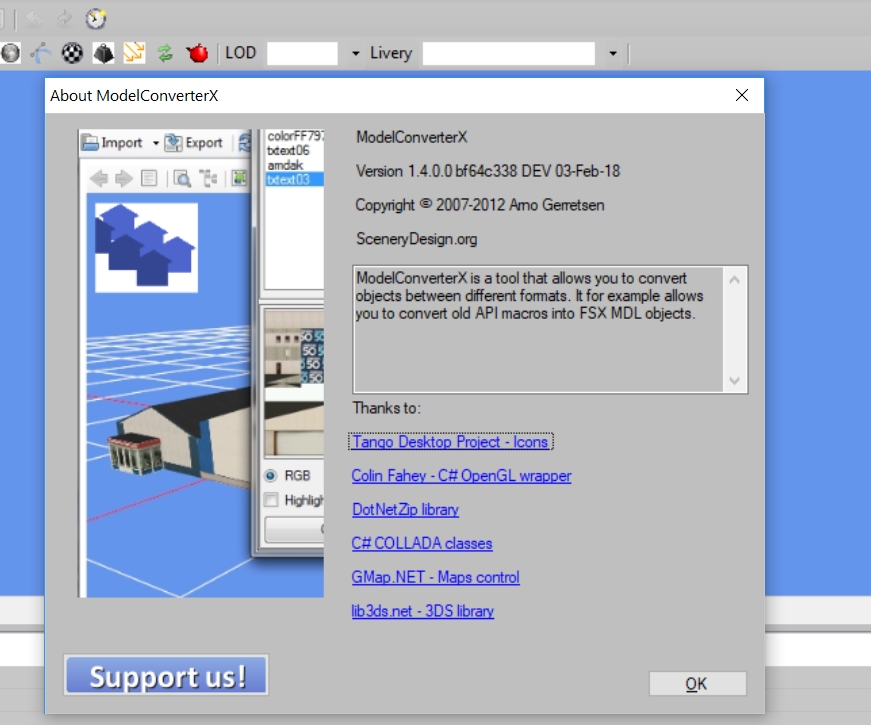Viewport: 871px width, 725px height.
Task: Click the dialog's preview screenshot image
Action: tap(201, 363)
